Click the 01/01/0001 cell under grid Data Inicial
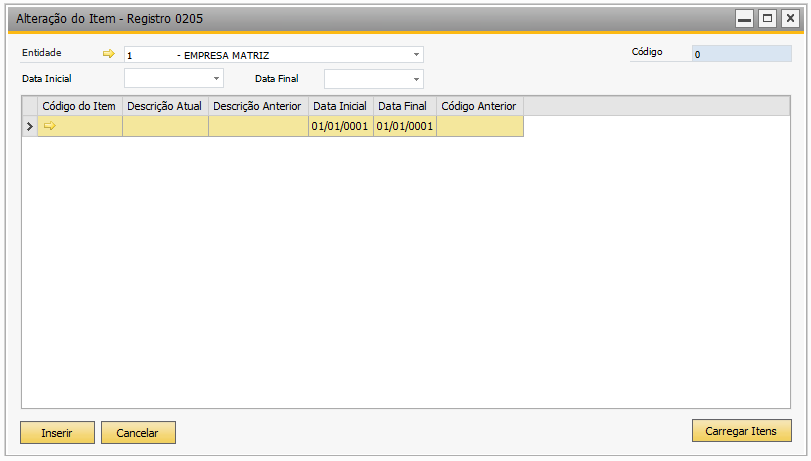Viewport: 811px width, 461px height. click(341, 126)
